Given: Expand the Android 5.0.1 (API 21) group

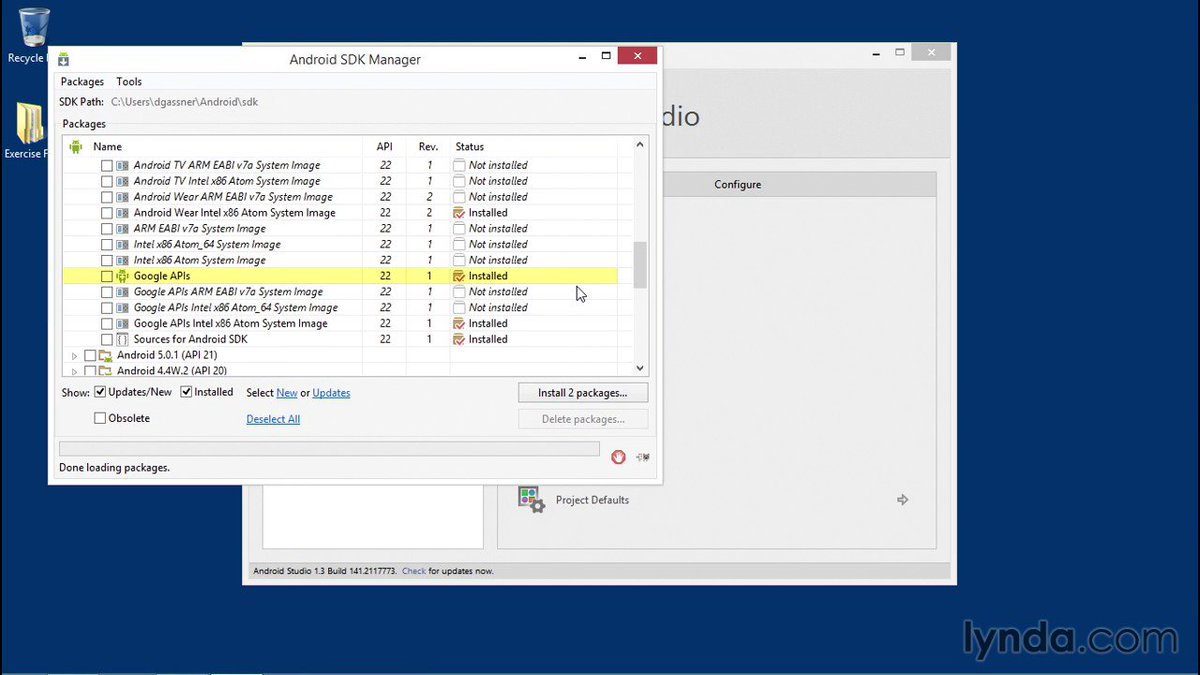Looking at the screenshot, I should coord(74,356).
